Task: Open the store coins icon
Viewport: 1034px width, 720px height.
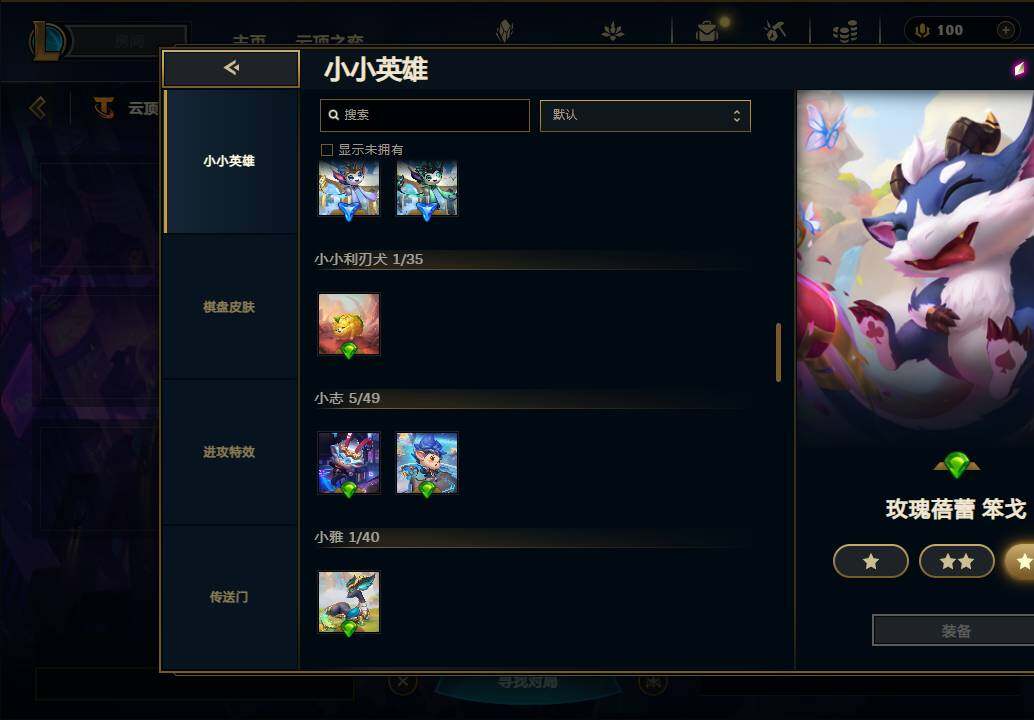Action: click(845, 31)
